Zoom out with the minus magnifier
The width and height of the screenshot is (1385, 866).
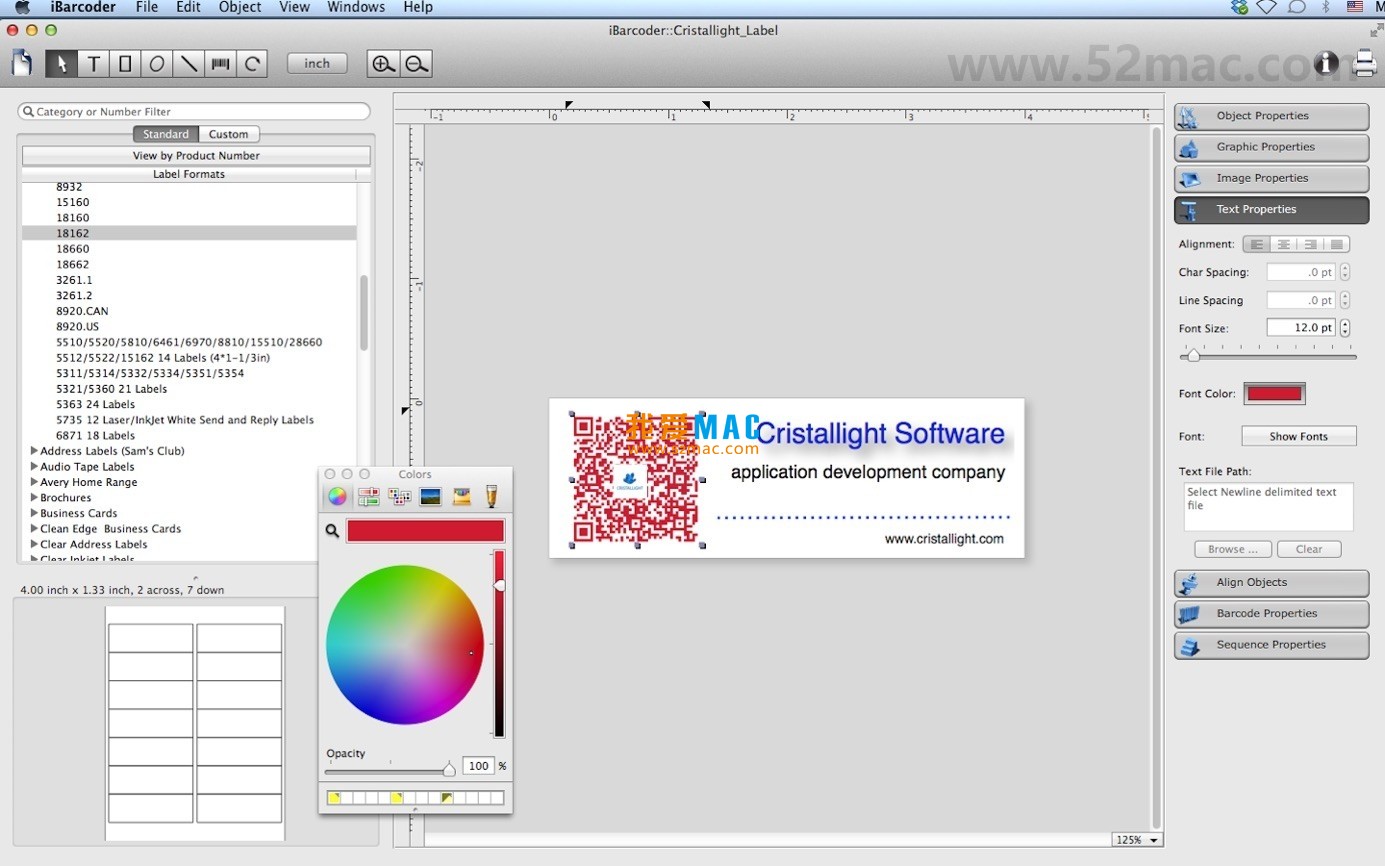pos(416,64)
